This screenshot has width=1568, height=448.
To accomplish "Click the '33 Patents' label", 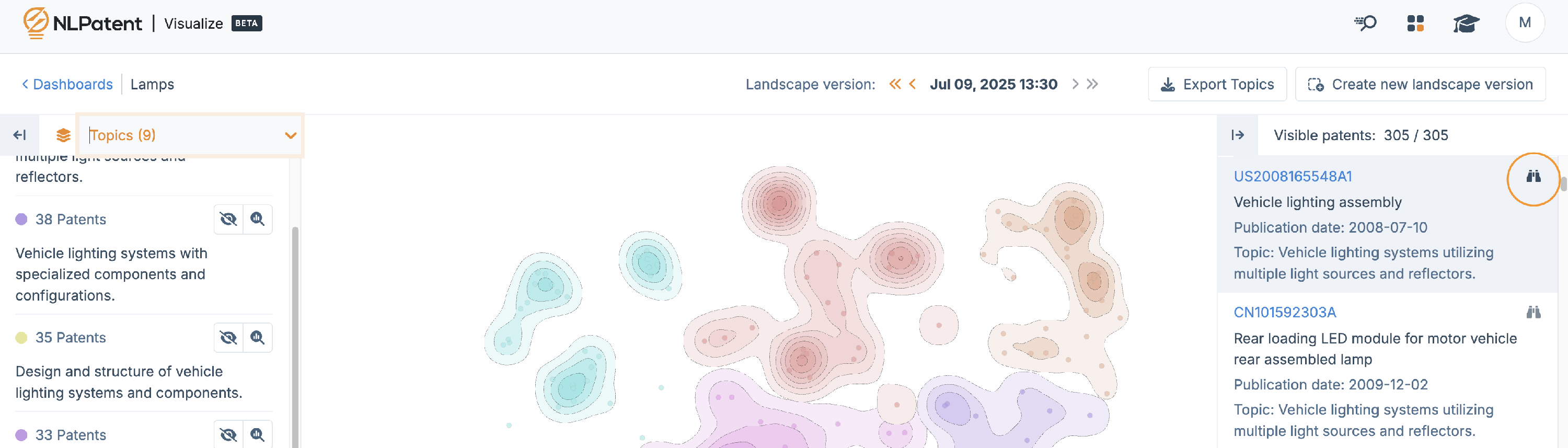I will [x=71, y=434].
